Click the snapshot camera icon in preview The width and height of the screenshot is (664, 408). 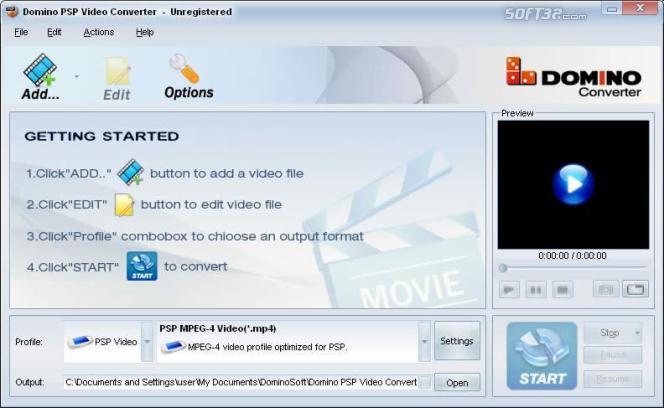606,289
